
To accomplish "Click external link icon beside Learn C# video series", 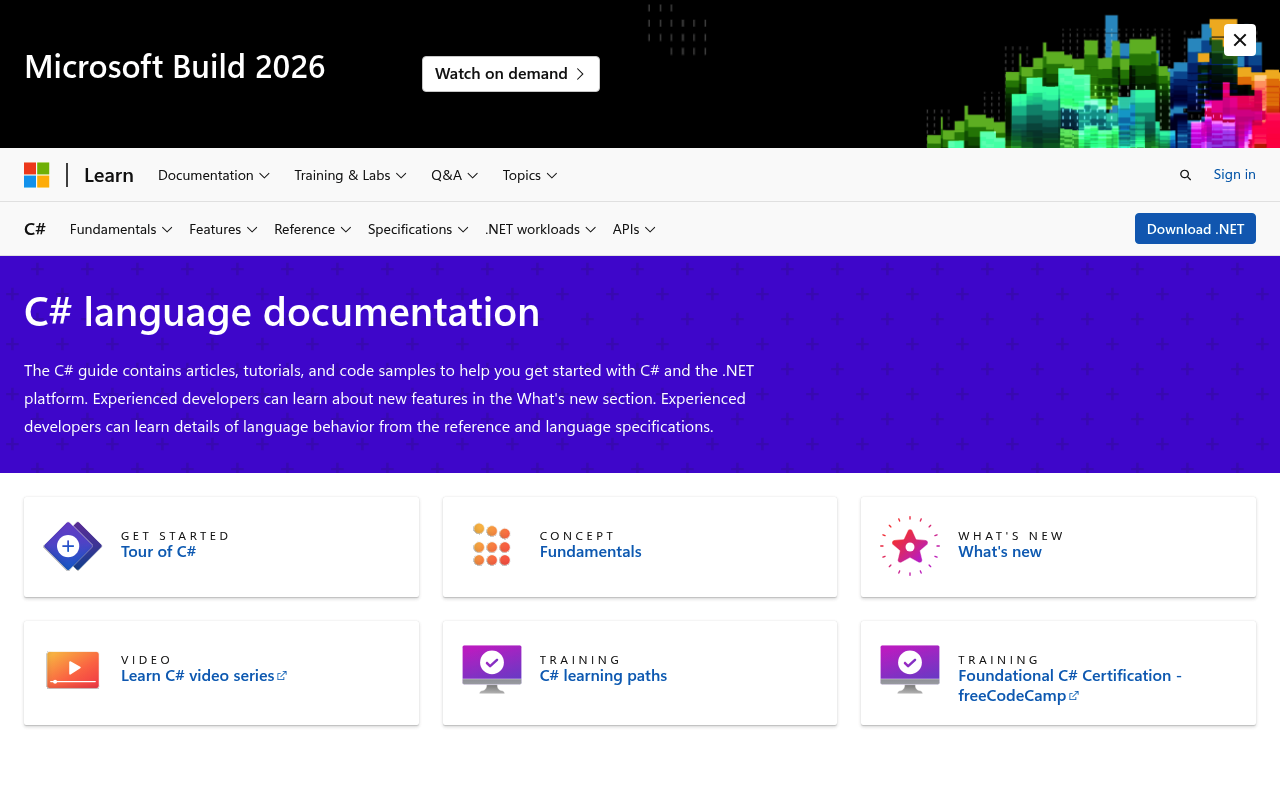I will pyautogui.click(x=282, y=676).
